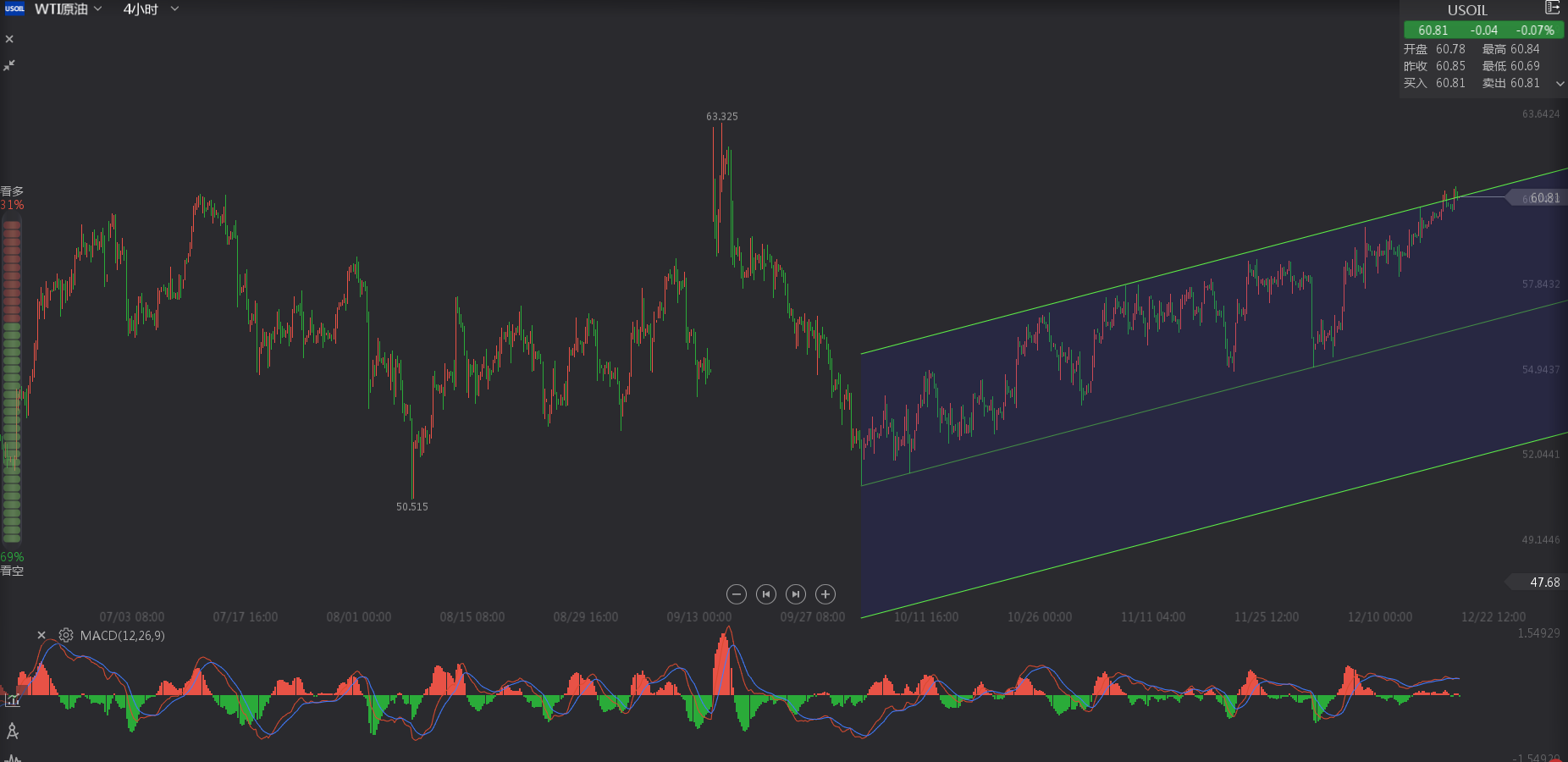
Task: Expand the USOIL quote panel chevron
Action: 1560,84
